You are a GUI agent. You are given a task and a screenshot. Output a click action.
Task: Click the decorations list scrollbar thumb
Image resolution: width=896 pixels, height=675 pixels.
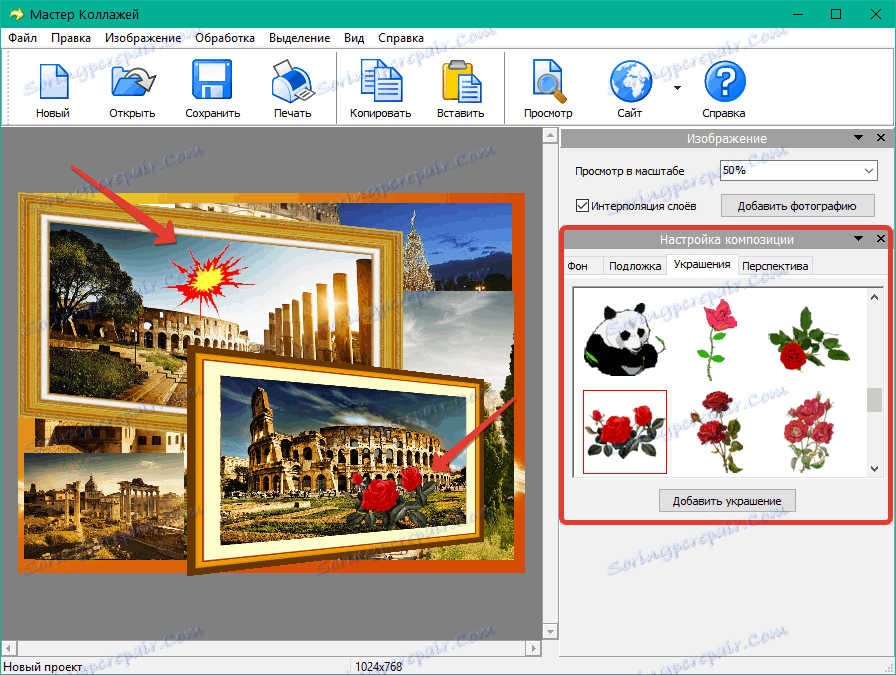[x=874, y=400]
